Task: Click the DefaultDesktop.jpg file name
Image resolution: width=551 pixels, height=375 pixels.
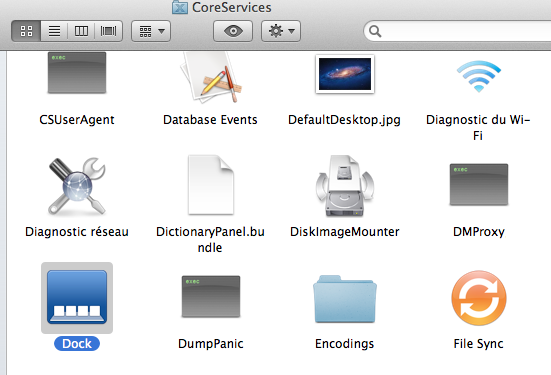Action: coord(344,120)
